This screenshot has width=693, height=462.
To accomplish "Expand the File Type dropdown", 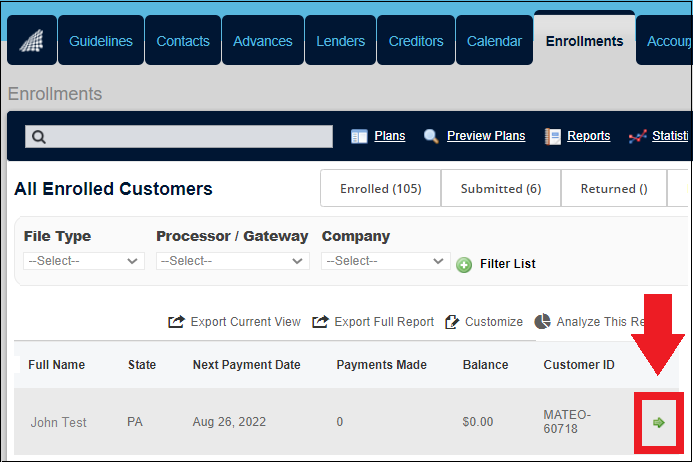I will [84, 261].
